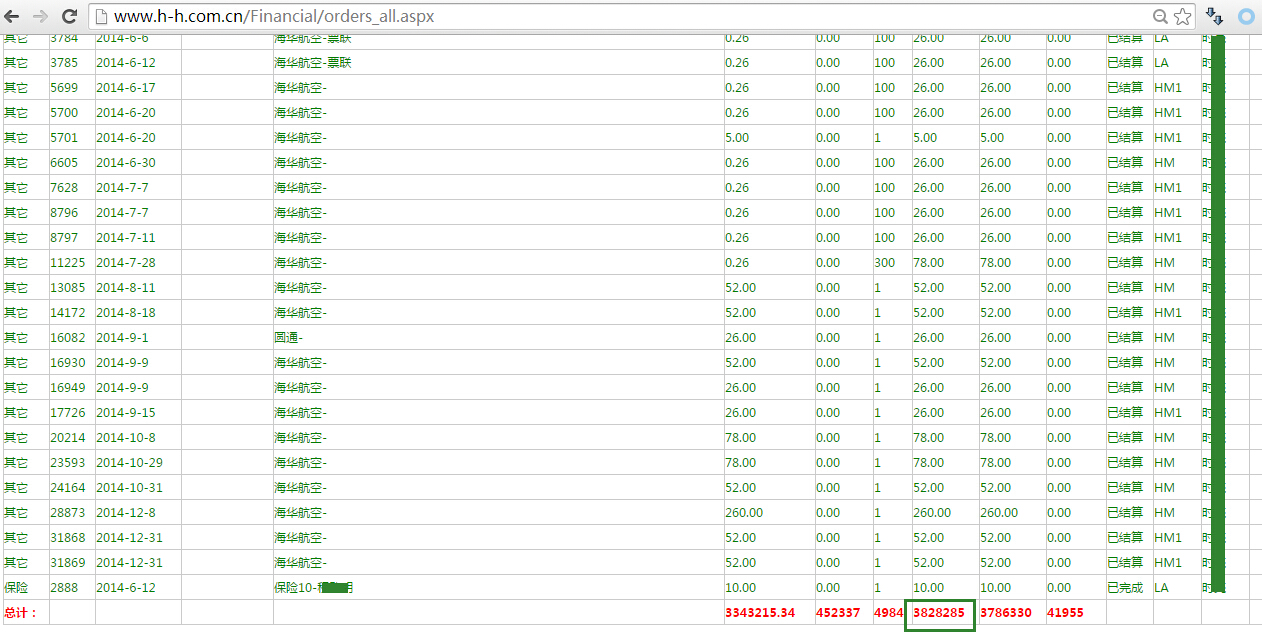Screen dimensions: 1262x639
Task: Click the total 3786330
Action: tap(1006, 612)
